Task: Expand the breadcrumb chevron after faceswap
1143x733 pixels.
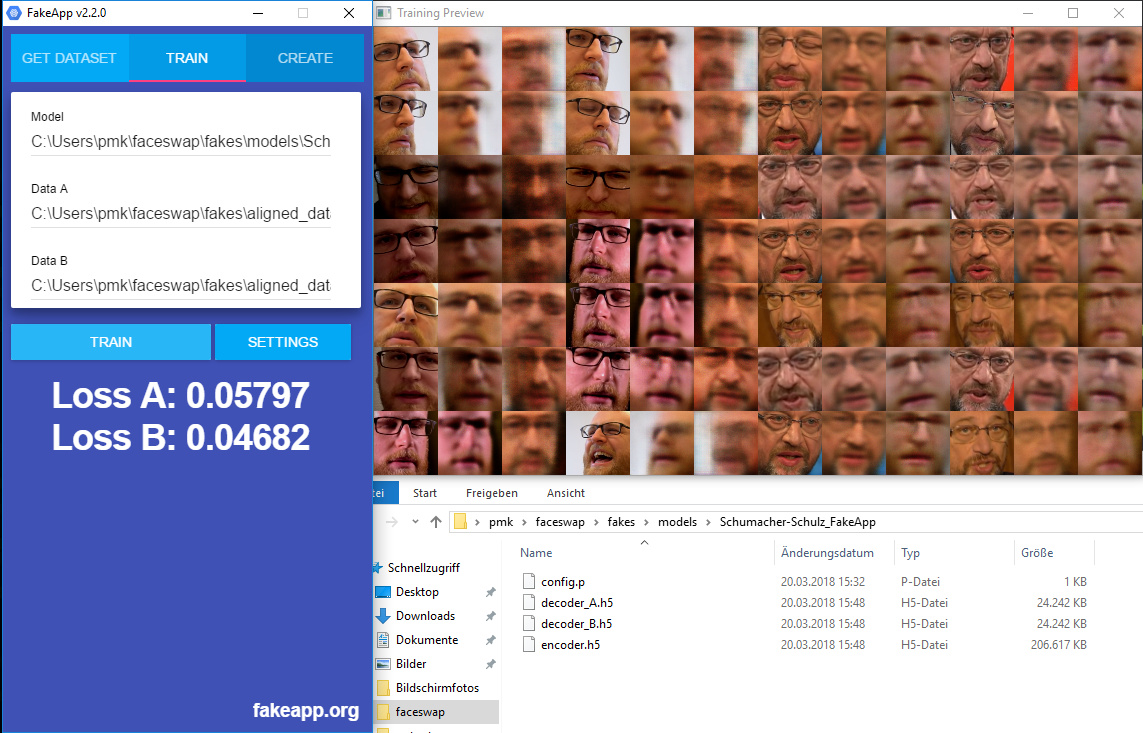Action: click(596, 522)
